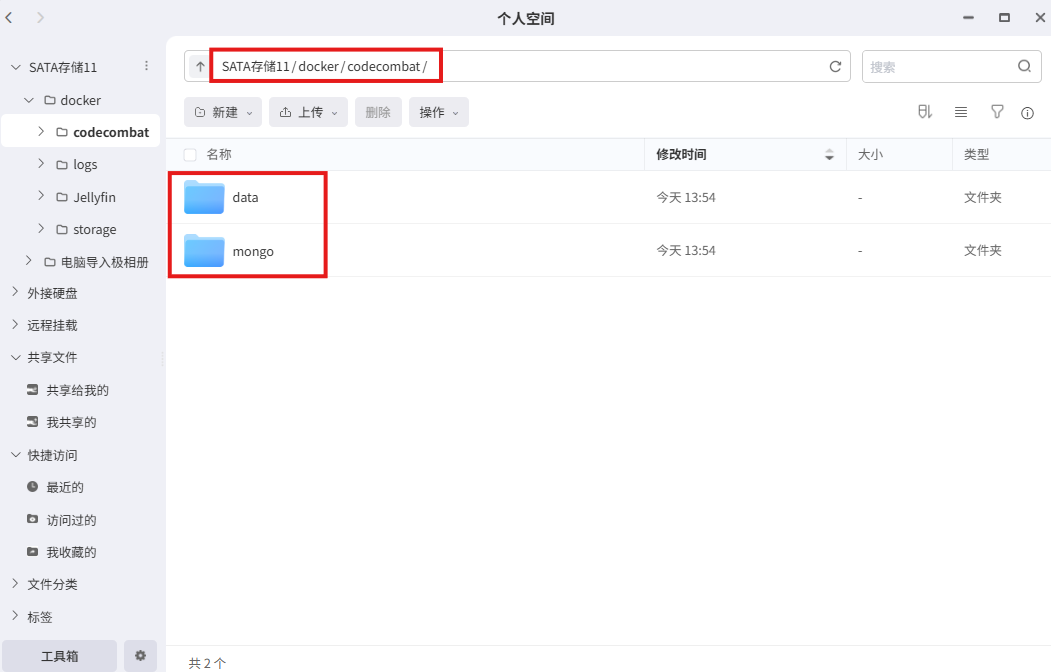Click the 删除 button

click(378, 112)
